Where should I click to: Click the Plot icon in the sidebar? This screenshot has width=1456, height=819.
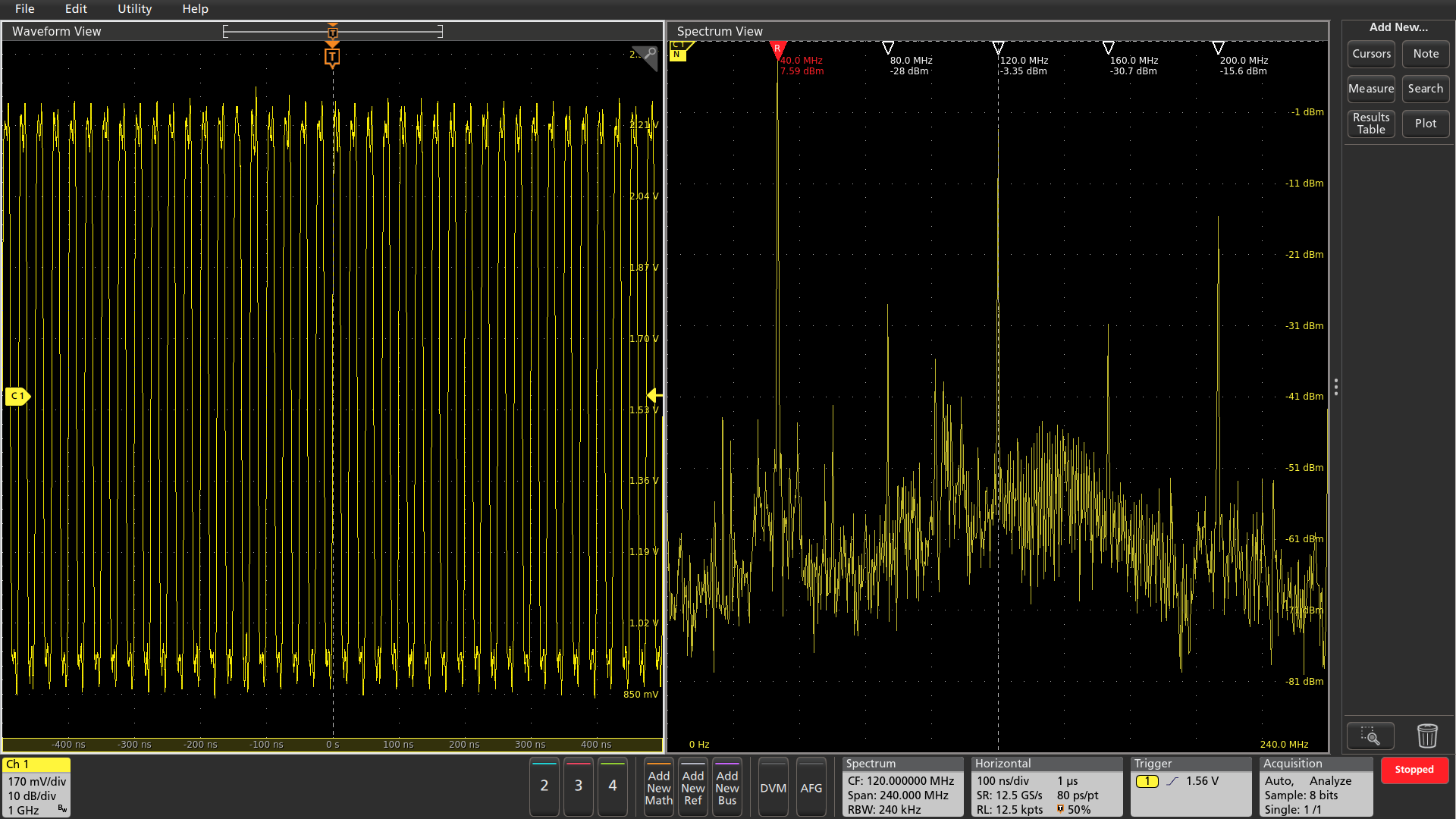pyautogui.click(x=1424, y=123)
